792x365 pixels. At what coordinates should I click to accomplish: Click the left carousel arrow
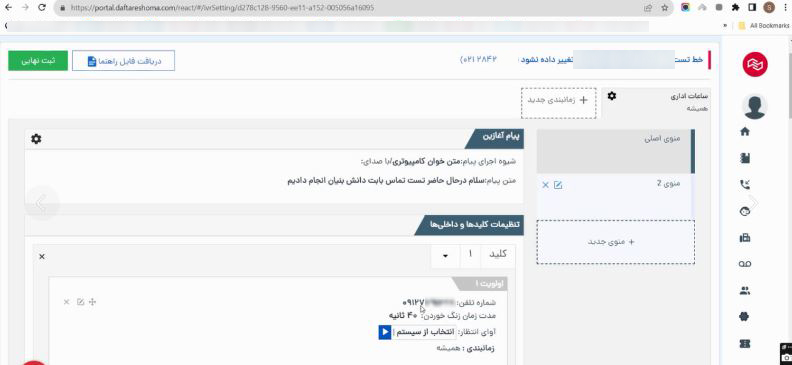(x=41, y=203)
